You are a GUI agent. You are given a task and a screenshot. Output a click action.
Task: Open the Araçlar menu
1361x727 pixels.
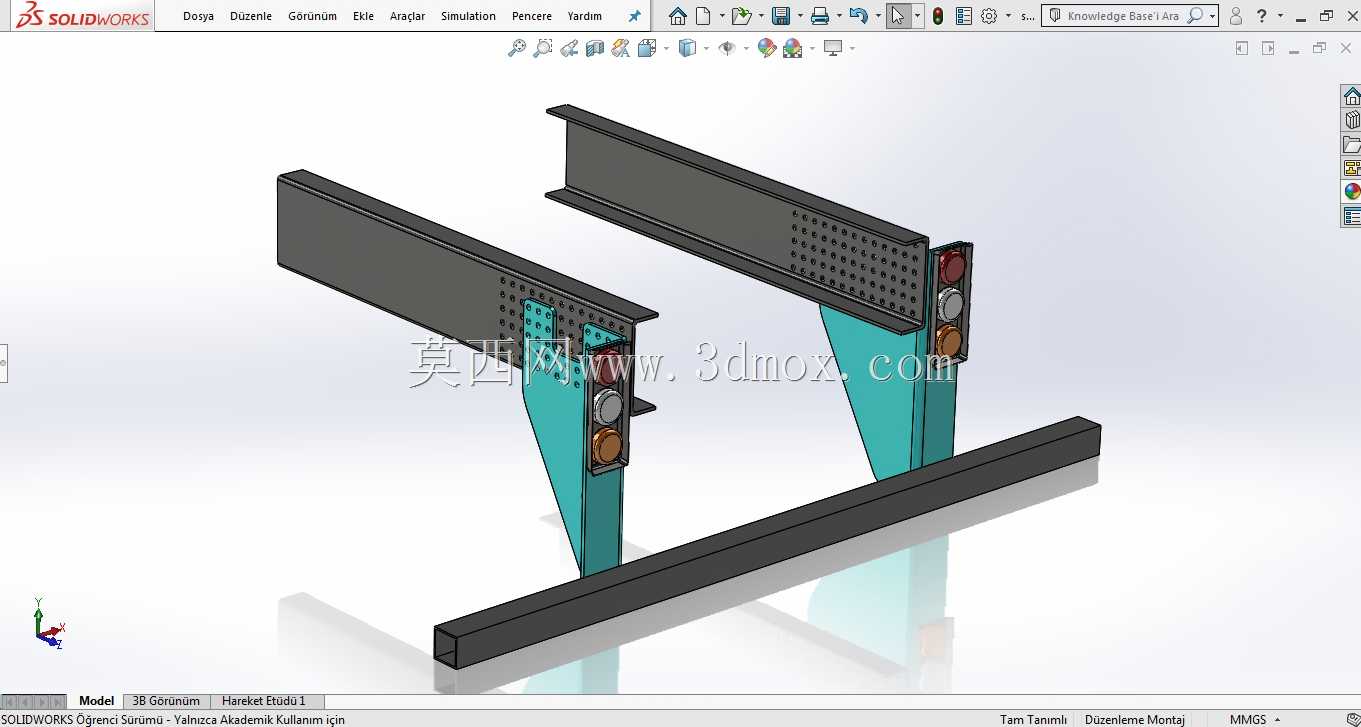point(407,16)
